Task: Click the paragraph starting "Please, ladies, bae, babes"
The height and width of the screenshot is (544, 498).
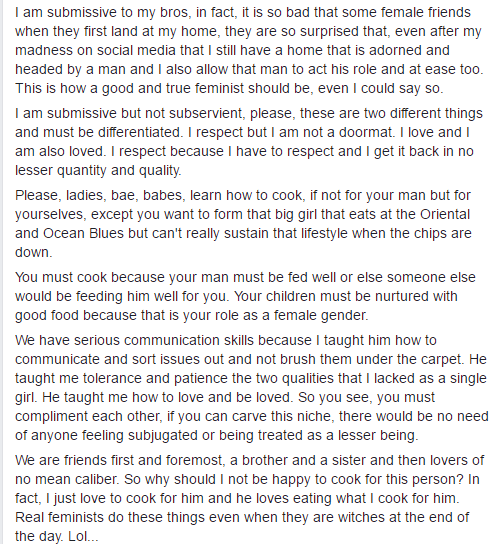Action: [x=243, y=224]
